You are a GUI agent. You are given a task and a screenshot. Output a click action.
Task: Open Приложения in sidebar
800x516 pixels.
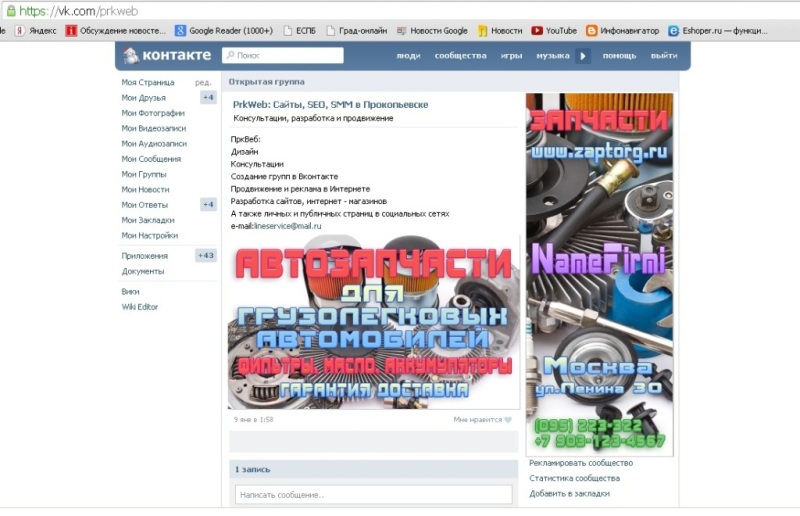(x=144, y=256)
